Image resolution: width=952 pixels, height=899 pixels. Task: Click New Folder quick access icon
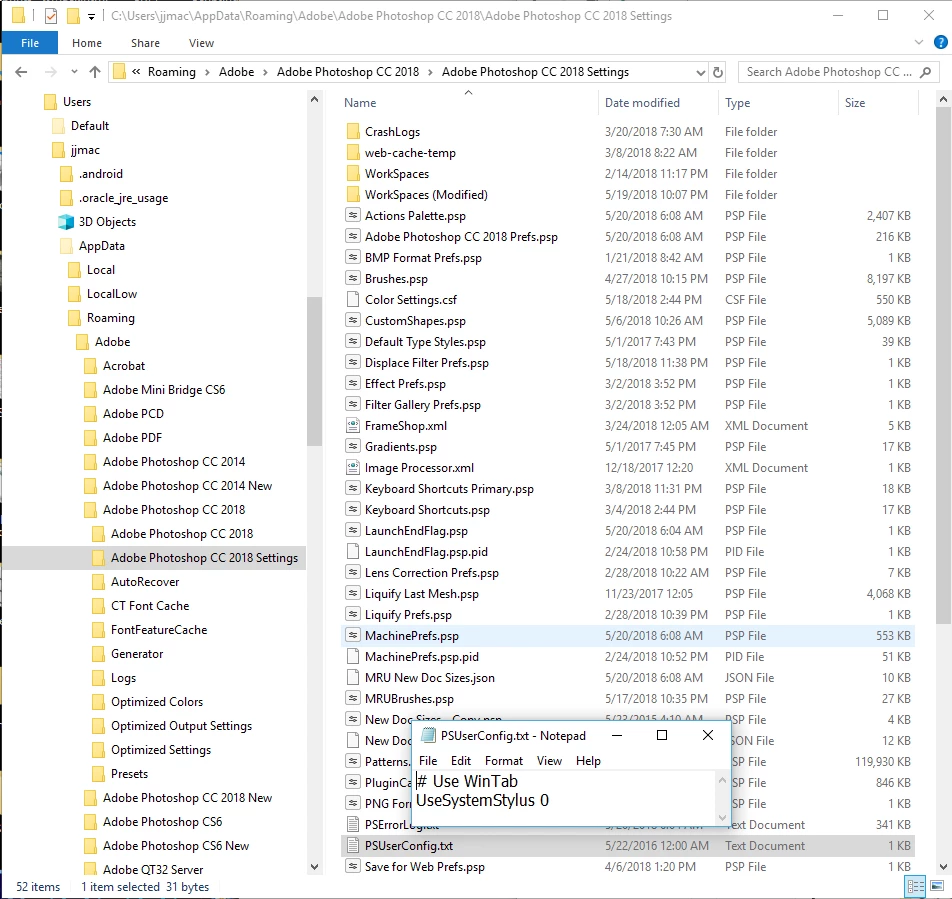tap(73, 16)
